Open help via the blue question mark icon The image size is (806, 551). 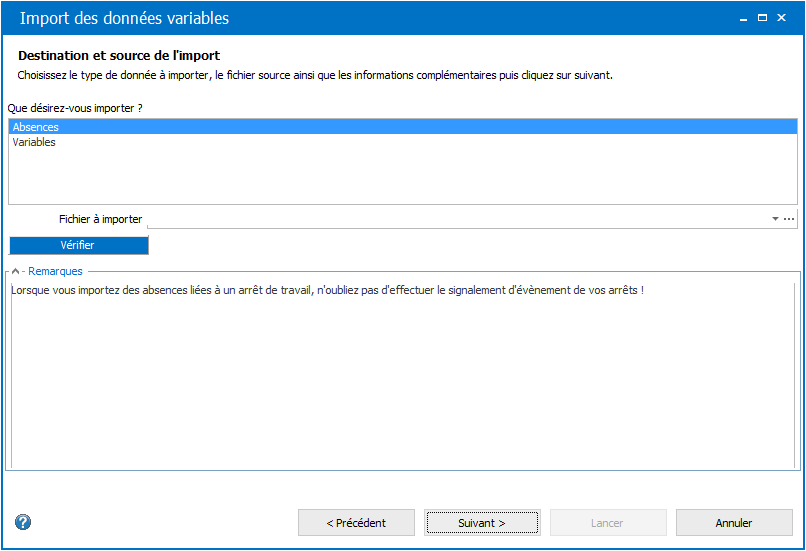(23, 522)
